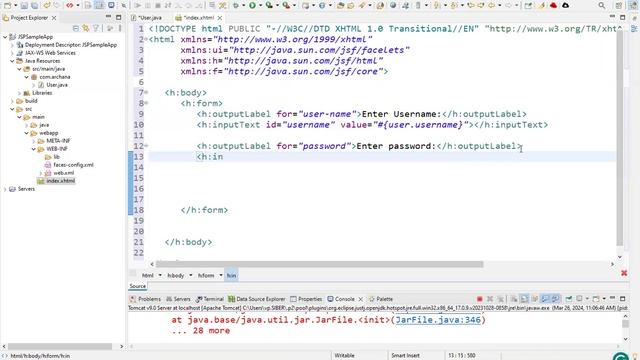Click the Run Last Tool icon with toolbox

286,5
